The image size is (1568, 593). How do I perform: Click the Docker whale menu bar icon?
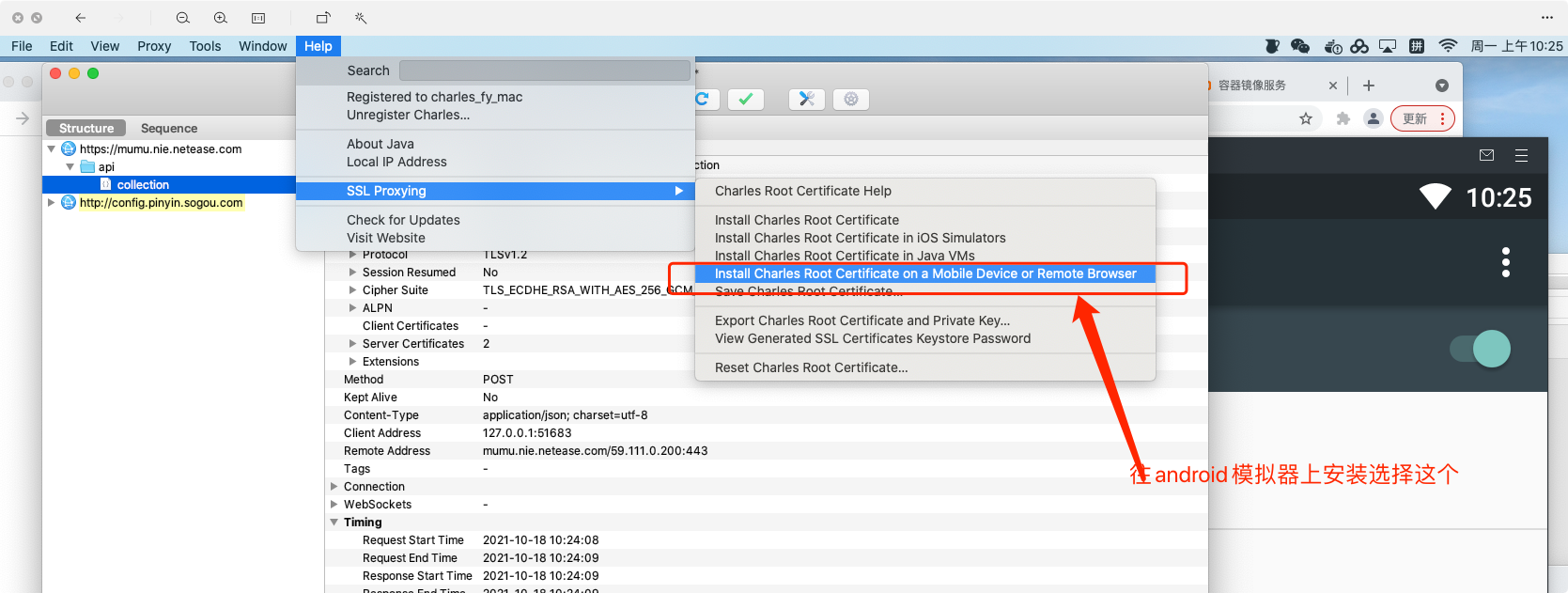[1332, 46]
